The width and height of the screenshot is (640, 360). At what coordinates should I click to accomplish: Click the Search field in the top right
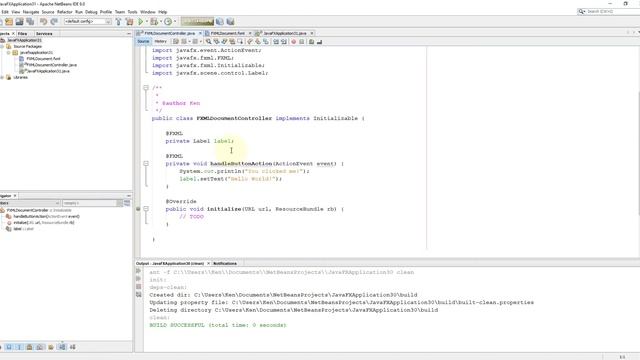coord(608,11)
